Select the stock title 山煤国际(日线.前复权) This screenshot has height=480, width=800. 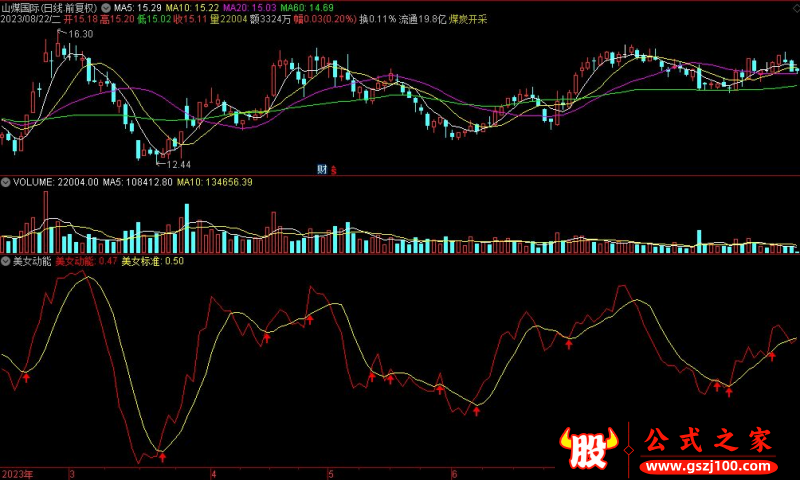click(x=49, y=8)
